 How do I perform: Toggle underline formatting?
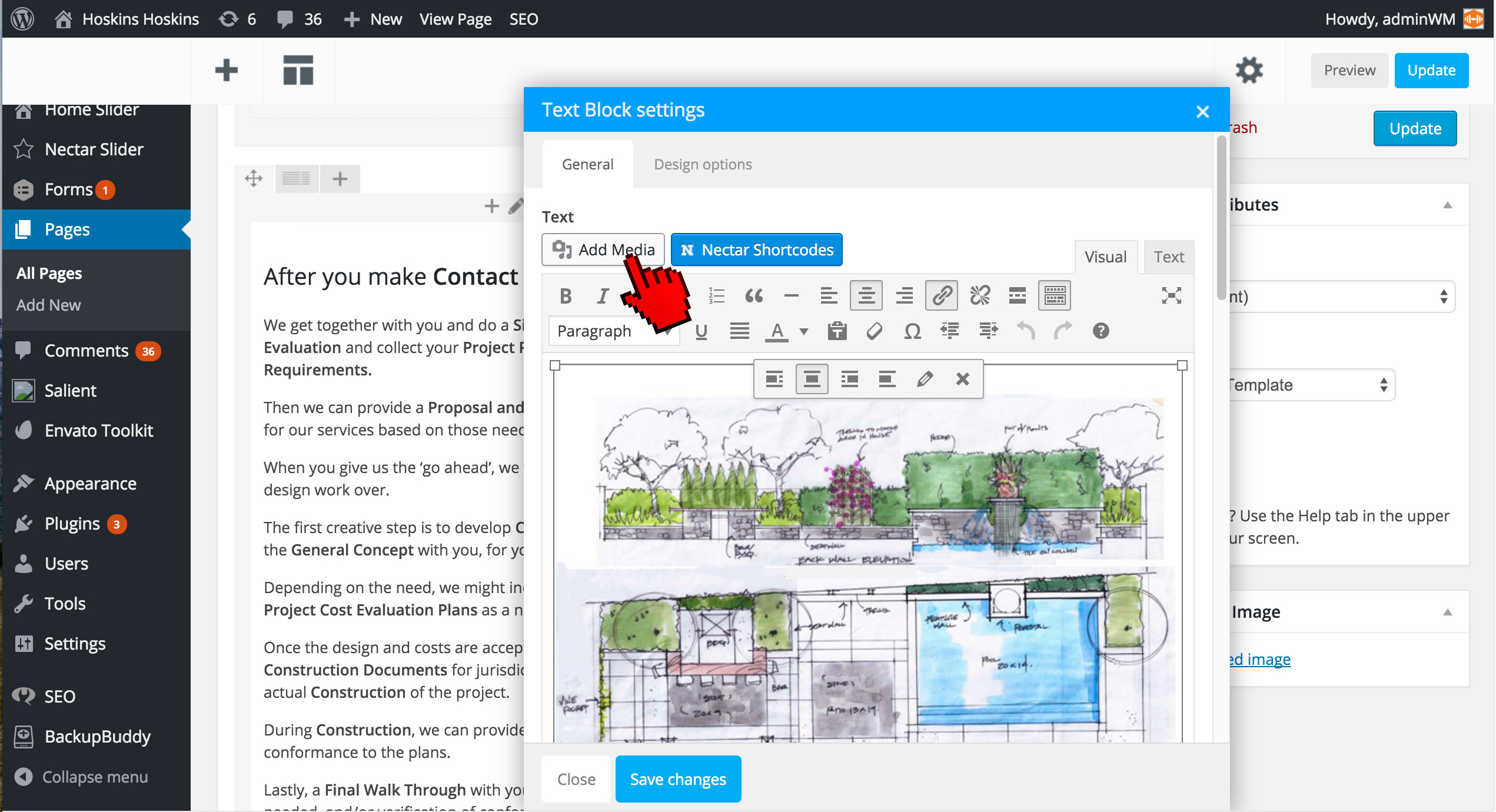tap(701, 331)
